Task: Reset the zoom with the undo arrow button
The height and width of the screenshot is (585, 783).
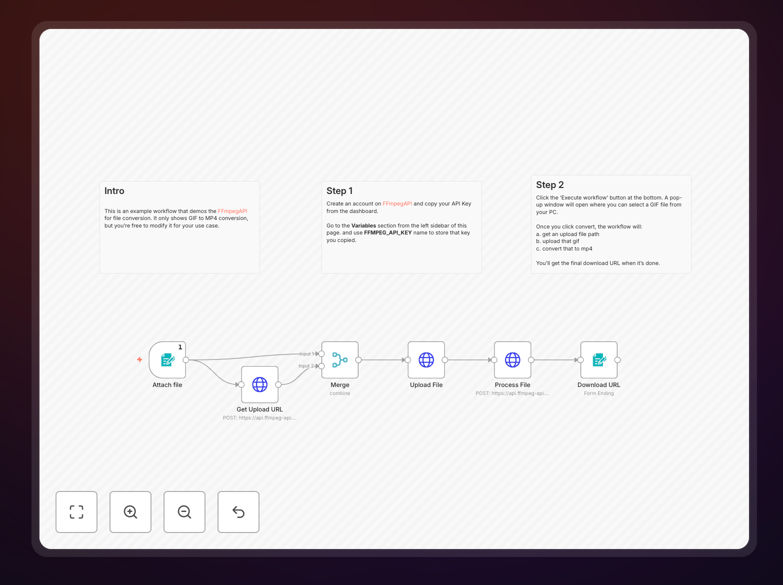Action: coord(238,512)
